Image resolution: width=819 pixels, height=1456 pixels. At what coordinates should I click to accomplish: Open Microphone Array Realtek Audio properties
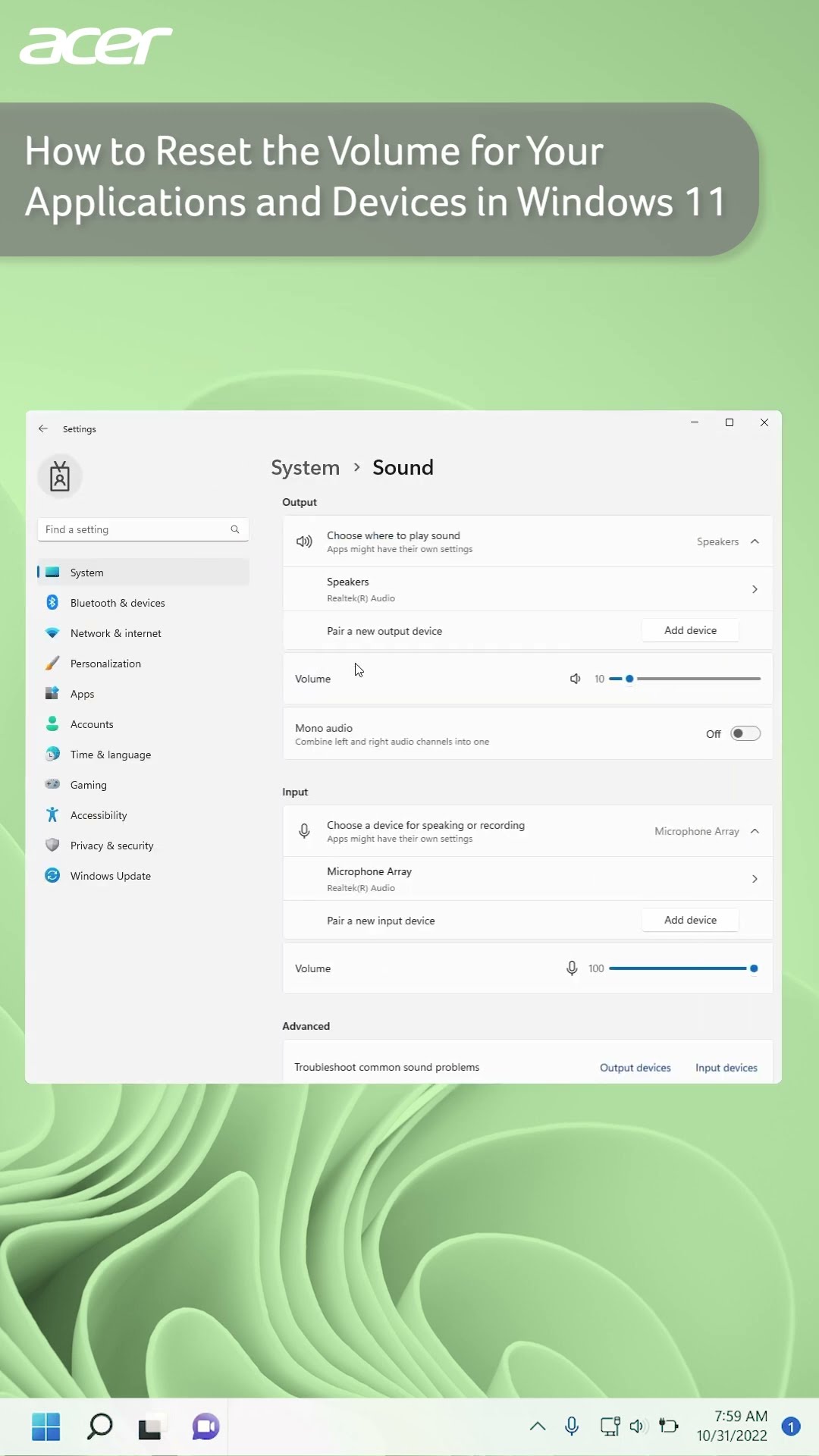point(528,879)
